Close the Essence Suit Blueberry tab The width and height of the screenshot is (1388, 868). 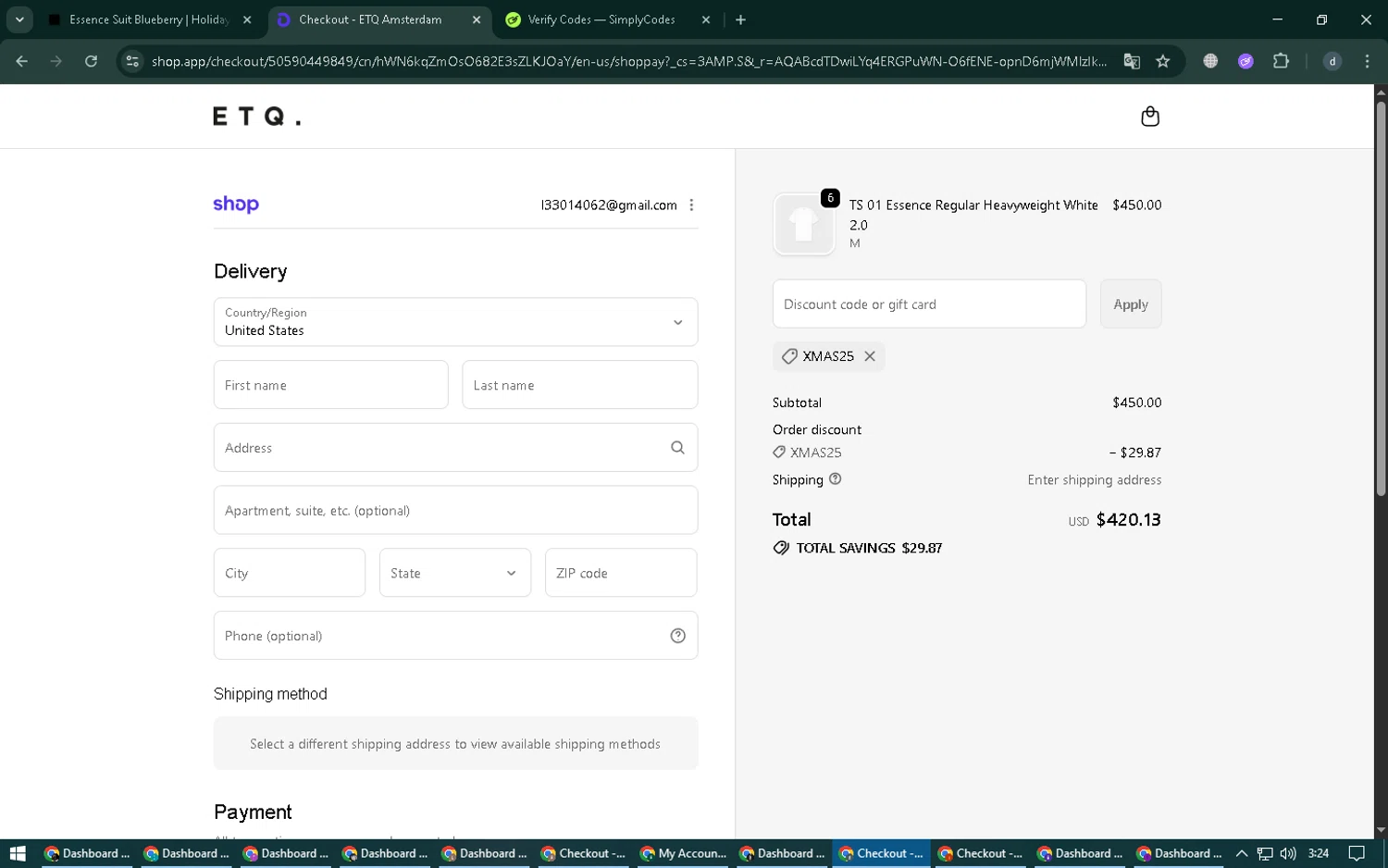pos(247,19)
